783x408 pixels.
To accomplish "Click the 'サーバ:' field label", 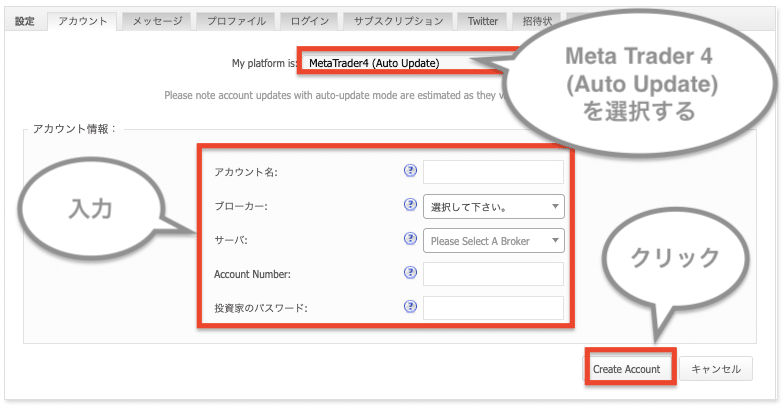I will click(231, 240).
